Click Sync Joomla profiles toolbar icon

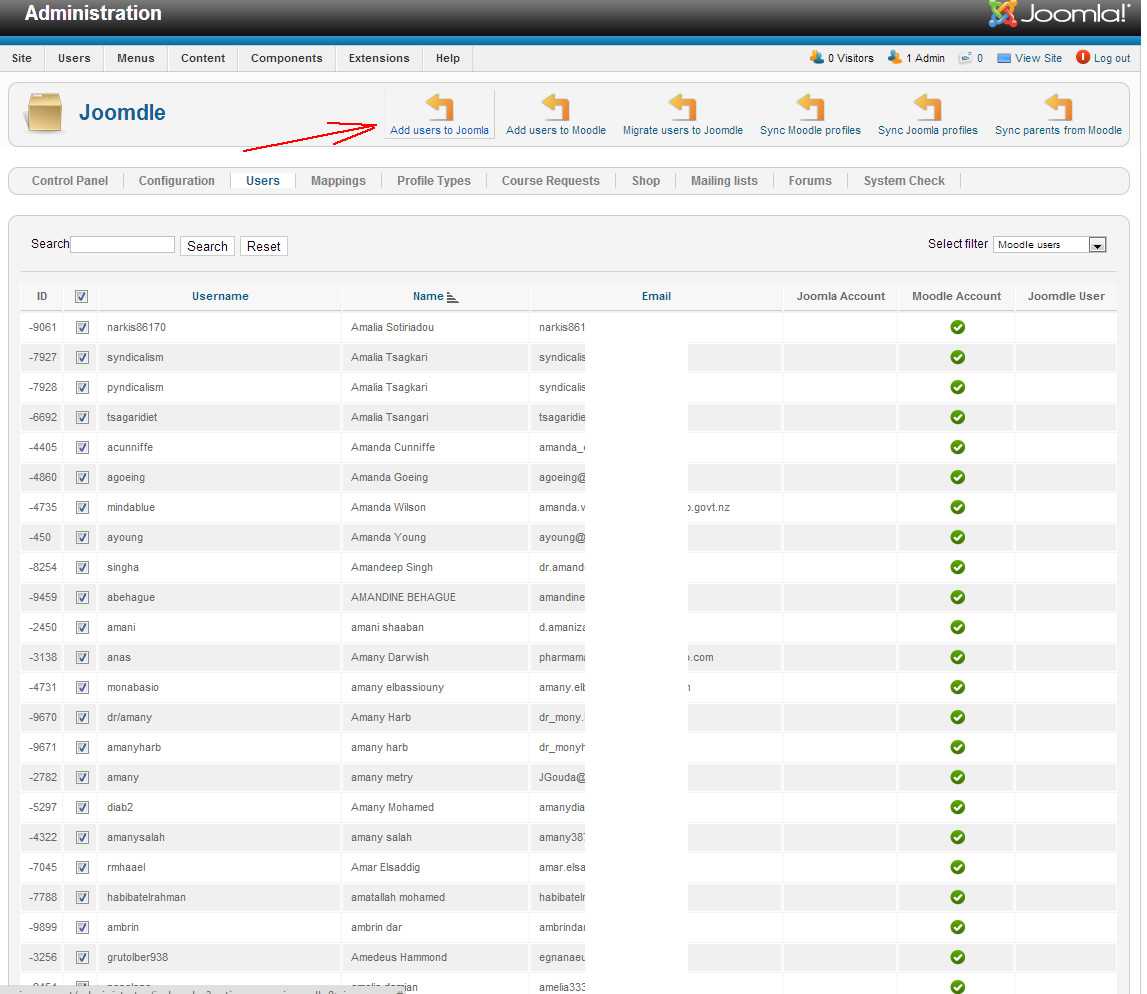click(x=927, y=108)
